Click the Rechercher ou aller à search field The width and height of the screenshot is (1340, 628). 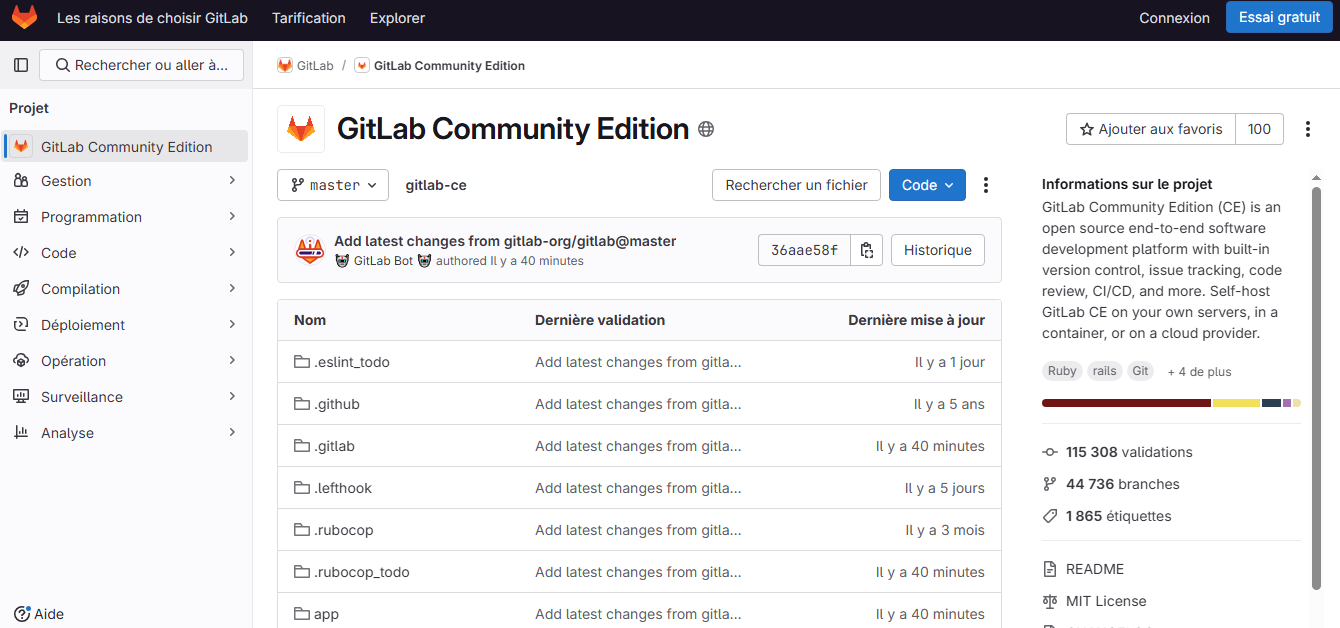(141, 64)
